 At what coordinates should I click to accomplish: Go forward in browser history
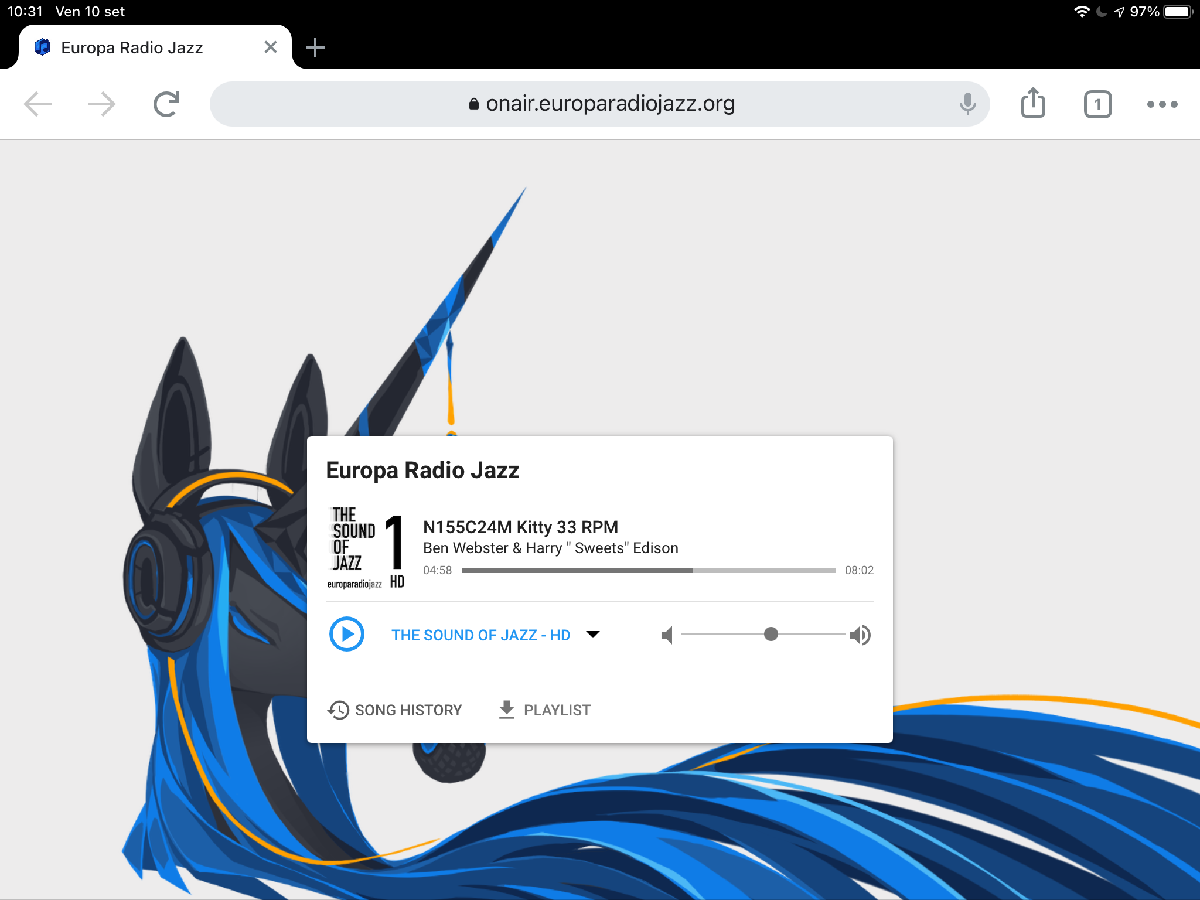point(101,104)
